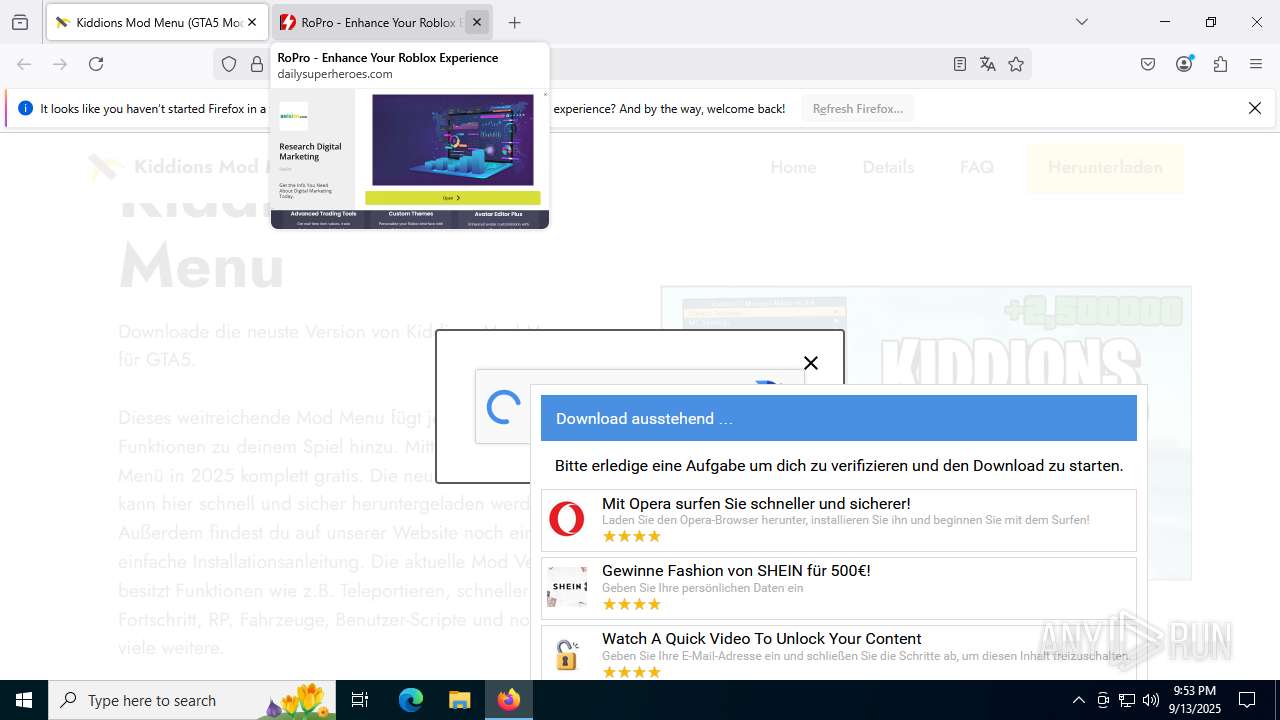Open tracking protection shield icon
Screen dimensions: 1280x720
[x=229, y=64]
